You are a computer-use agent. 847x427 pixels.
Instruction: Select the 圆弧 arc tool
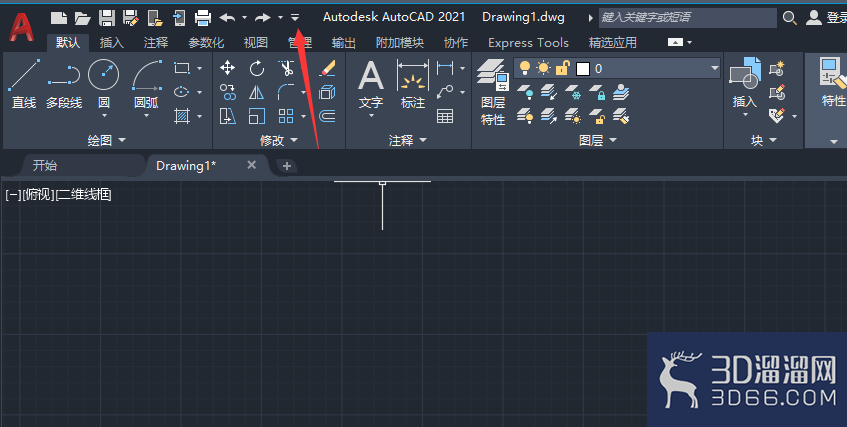click(146, 84)
